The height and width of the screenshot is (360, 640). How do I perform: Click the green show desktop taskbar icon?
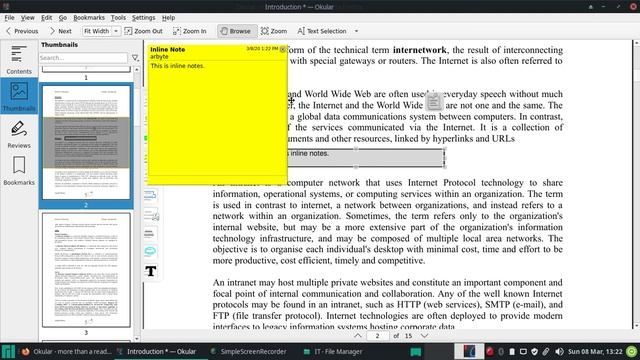click(x=416, y=351)
